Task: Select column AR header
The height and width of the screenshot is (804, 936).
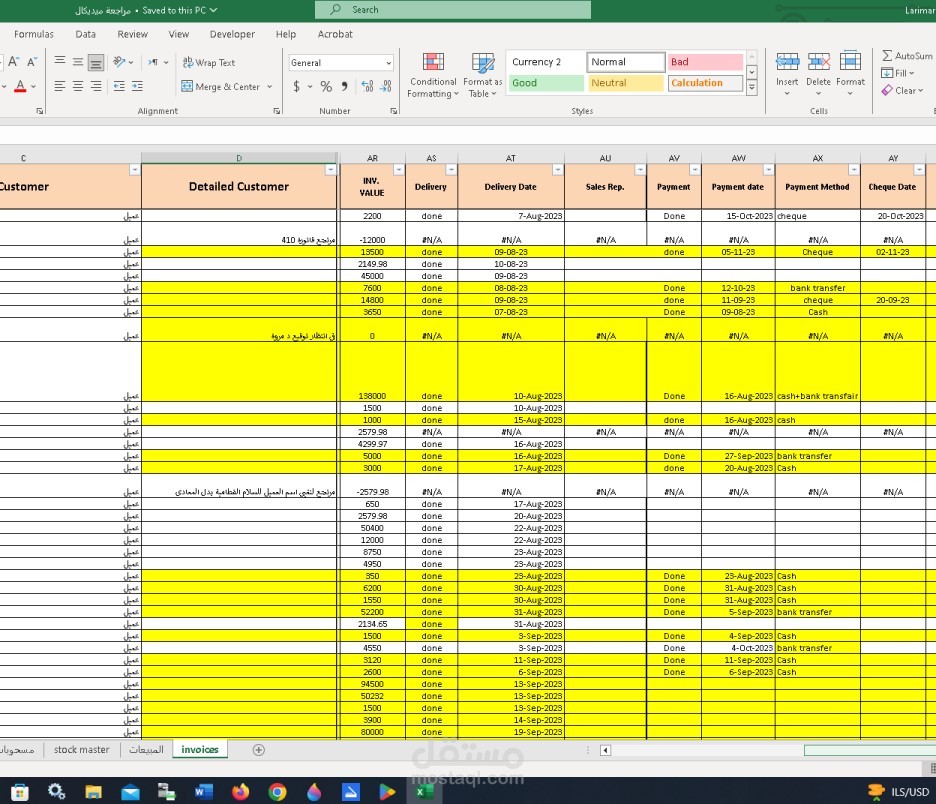Action: (x=372, y=158)
